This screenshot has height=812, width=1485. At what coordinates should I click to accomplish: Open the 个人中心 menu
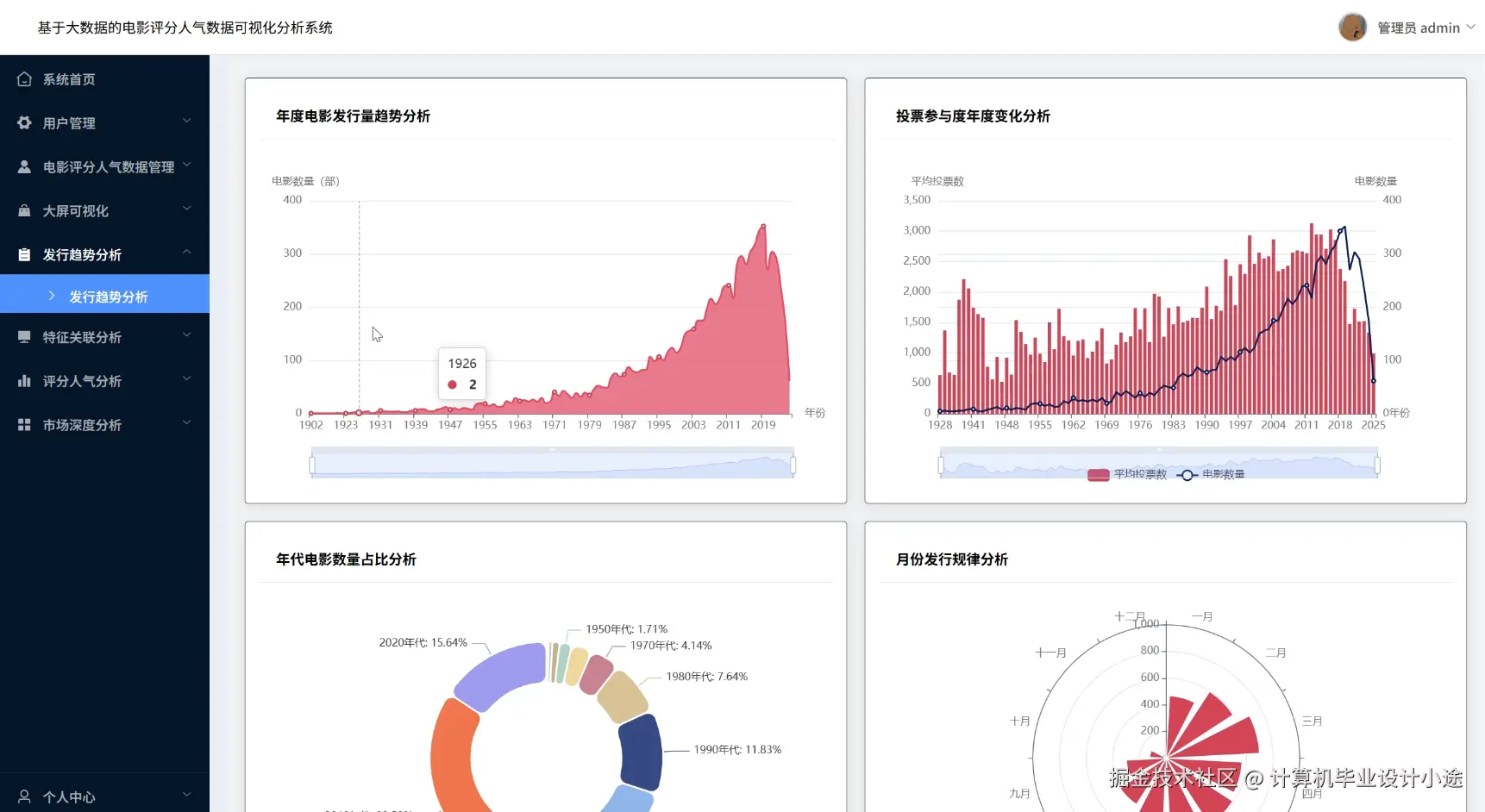click(x=104, y=796)
